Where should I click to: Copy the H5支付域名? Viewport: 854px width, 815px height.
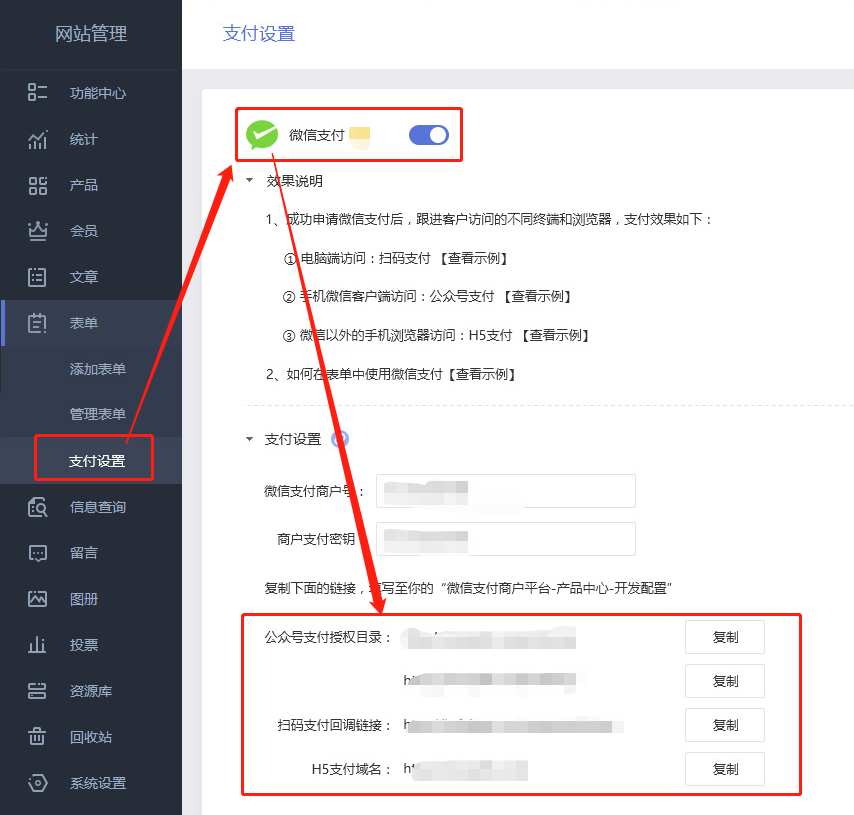pyautogui.click(x=724, y=769)
